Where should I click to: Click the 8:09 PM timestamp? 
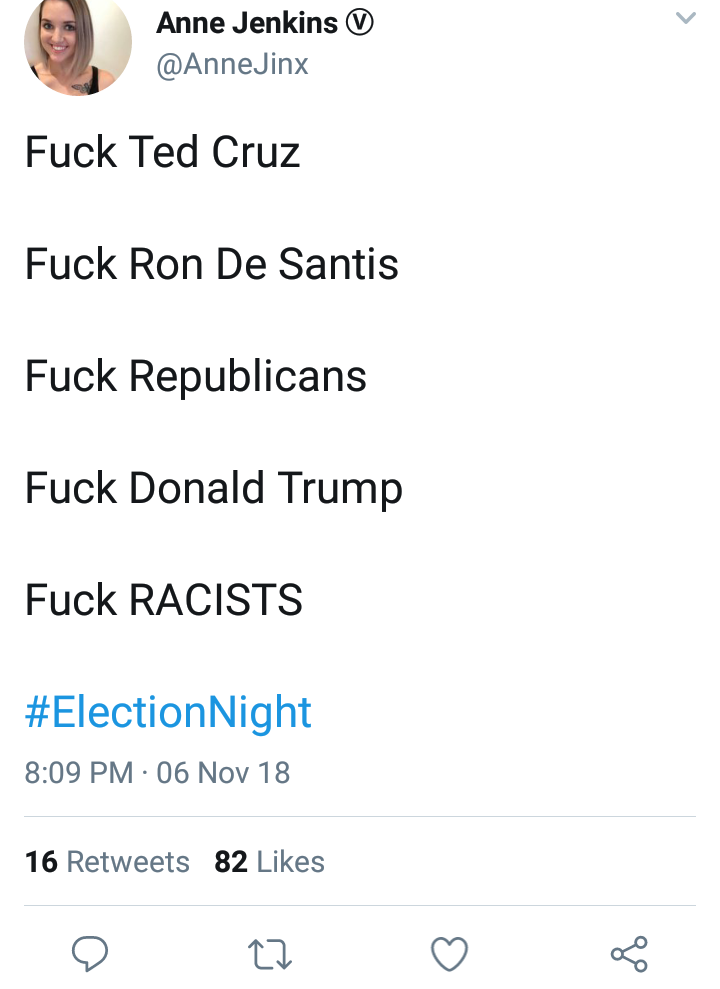click(79, 773)
